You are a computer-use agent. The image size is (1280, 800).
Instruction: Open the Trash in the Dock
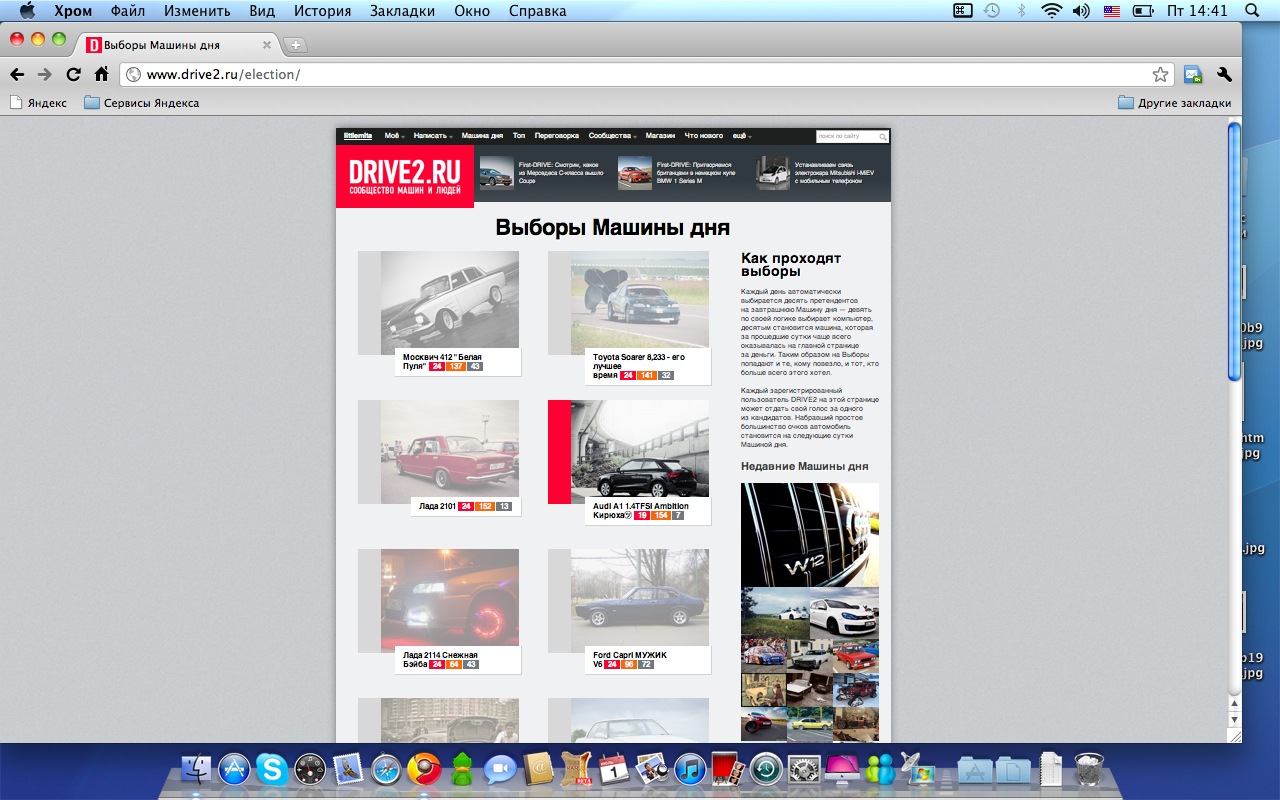pyautogui.click(x=1089, y=768)
